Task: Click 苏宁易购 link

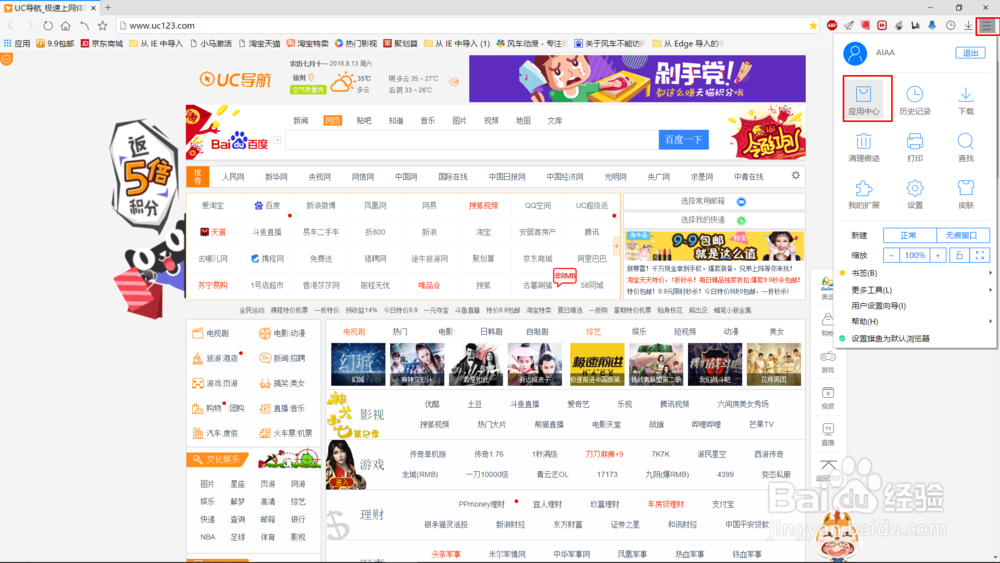Action: click(213, 285)
